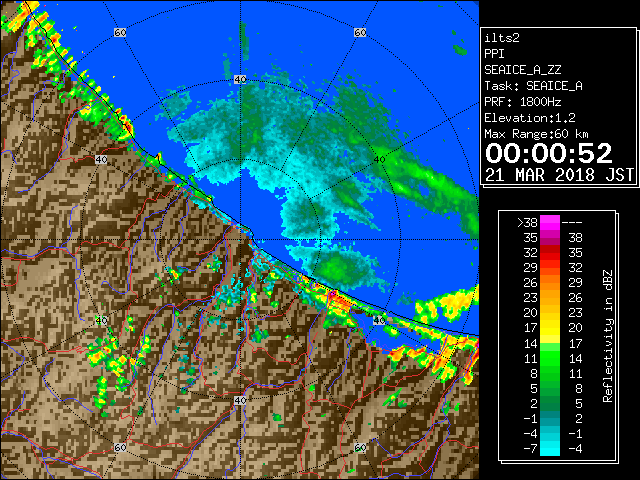Click the 'ilts2' radar name text
This screenshot has height=480, width=640.
click(502, 38)
